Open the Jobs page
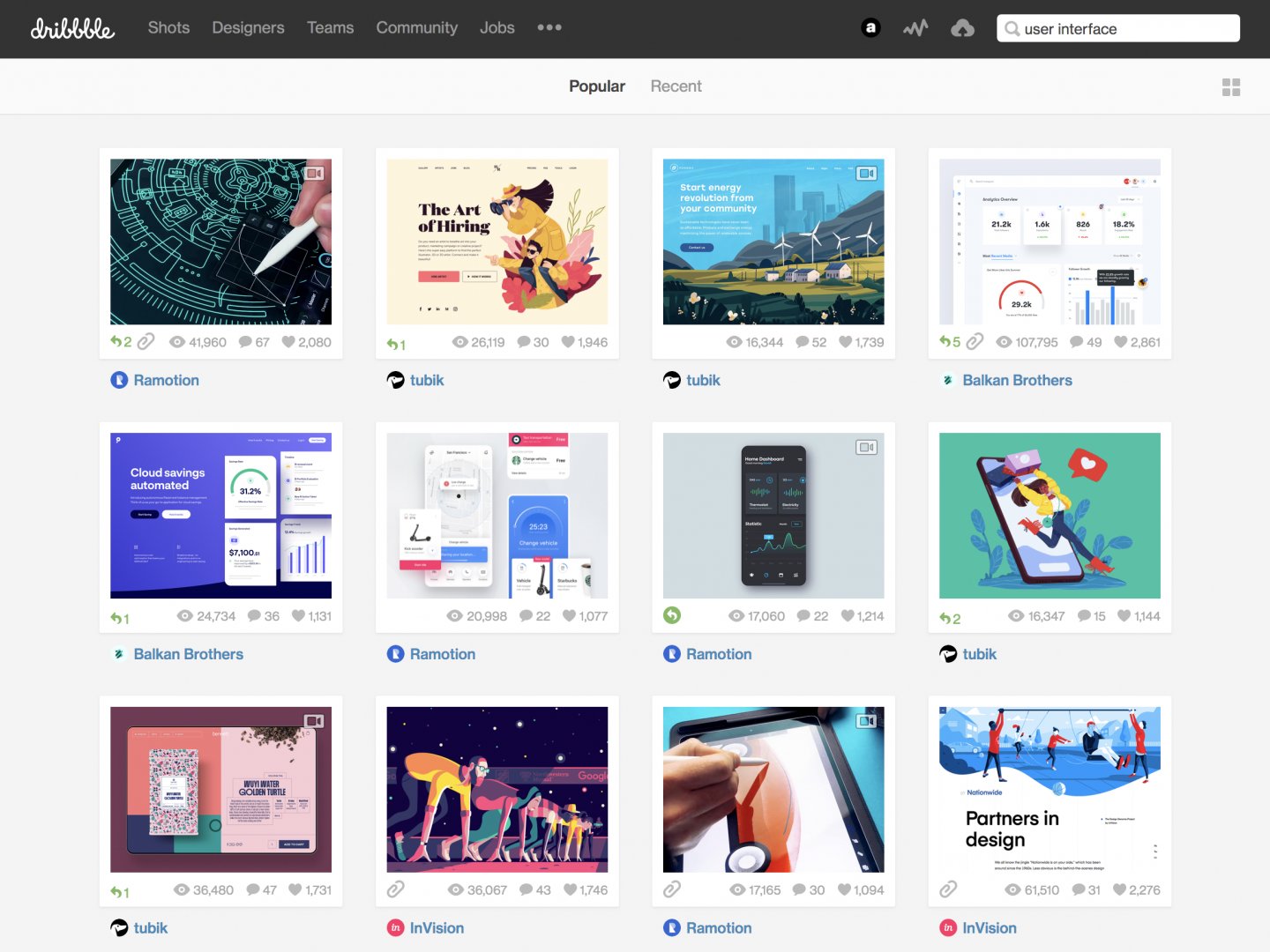Viewport: 1270px width, 952px height. [497, 27]
